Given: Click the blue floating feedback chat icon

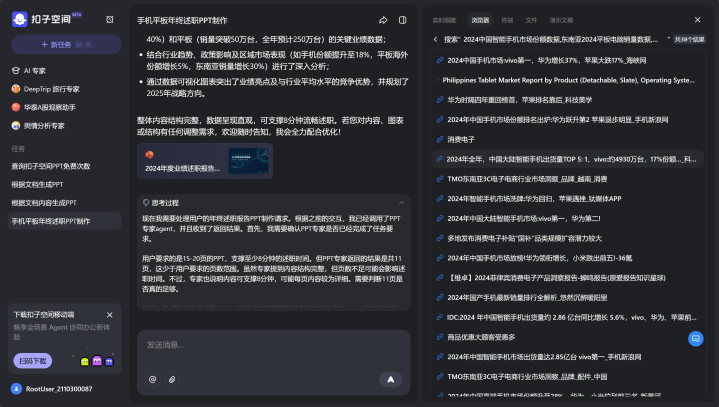Looking at the screenshot, I should click(696, 339).
